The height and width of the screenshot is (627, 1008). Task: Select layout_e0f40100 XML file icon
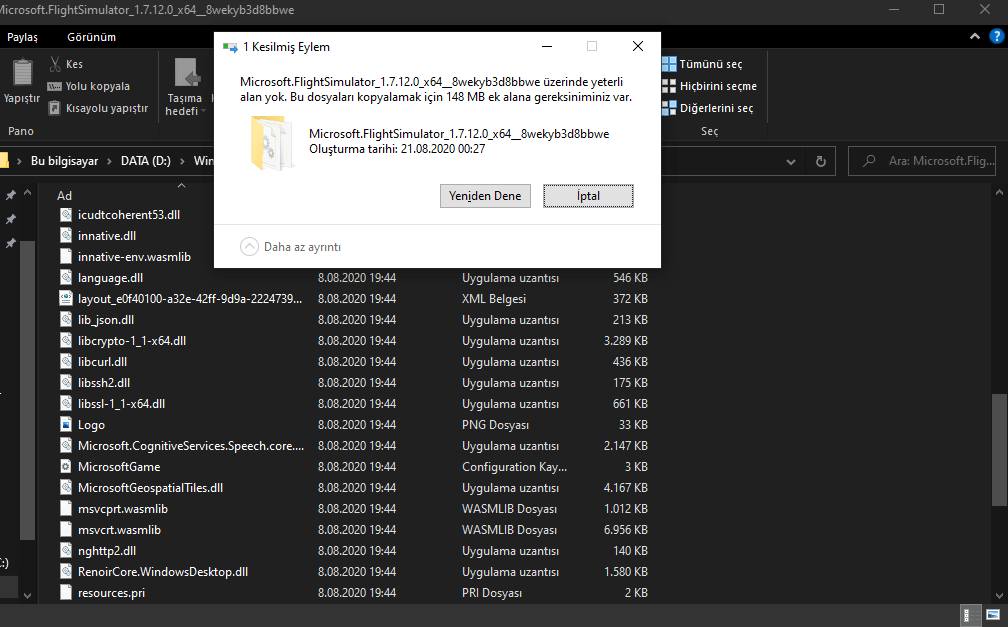coord(66,298)
